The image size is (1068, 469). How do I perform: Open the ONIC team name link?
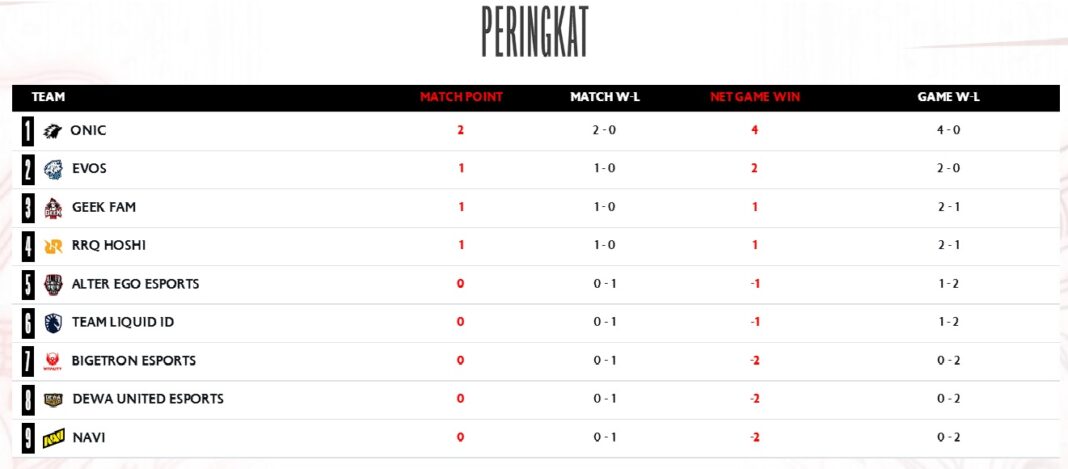[89, 131]
